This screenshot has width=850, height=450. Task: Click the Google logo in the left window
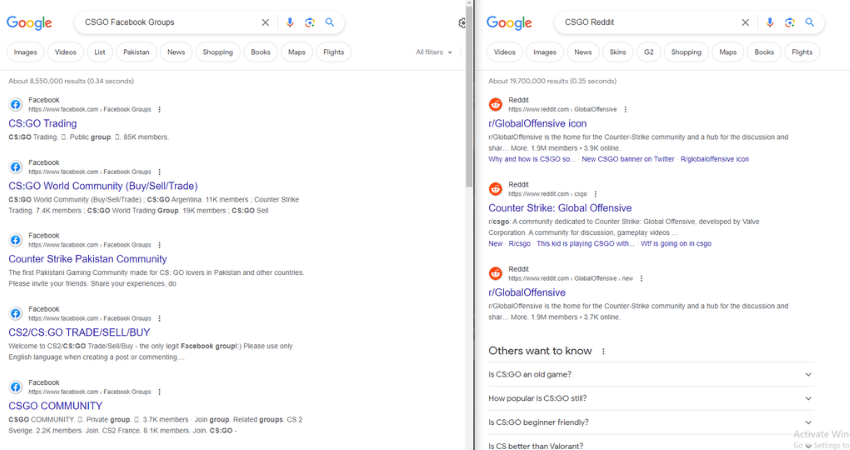coord(29,23)
